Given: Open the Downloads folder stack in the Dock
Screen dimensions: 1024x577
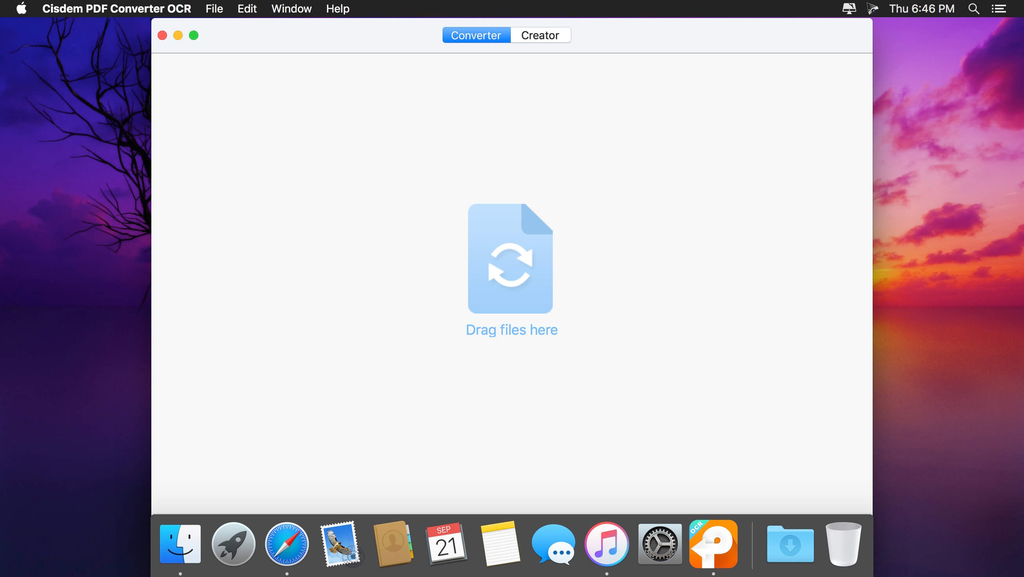Looking at the screenshot, I should click(790, 544).
